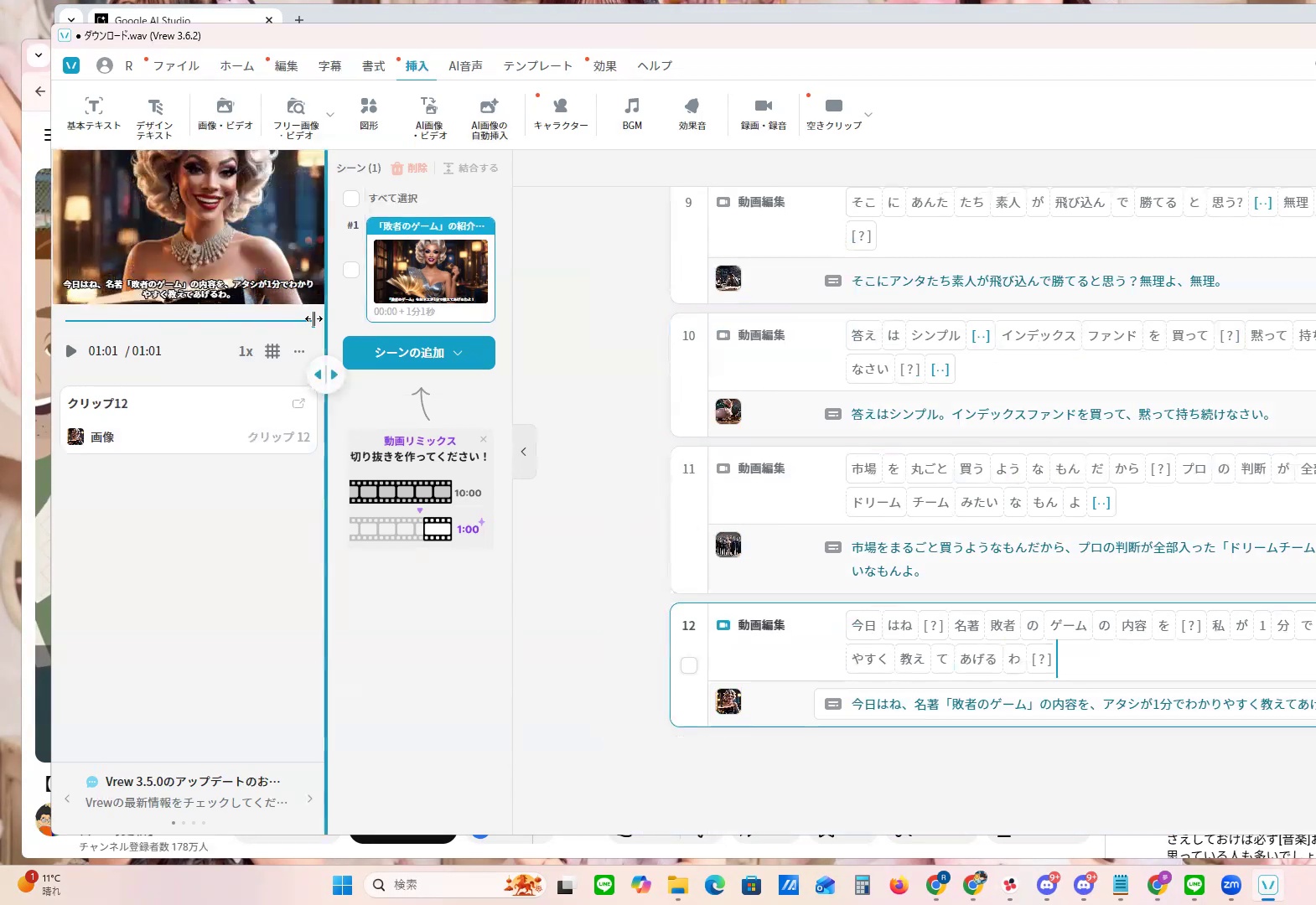Add a sound effect (効果音)

coord(692,114)
